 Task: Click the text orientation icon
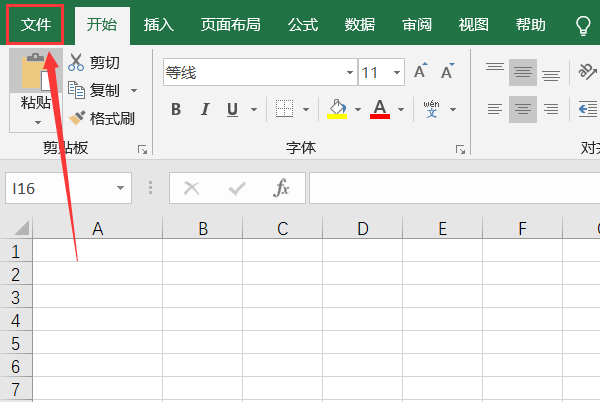click(587, 72)
